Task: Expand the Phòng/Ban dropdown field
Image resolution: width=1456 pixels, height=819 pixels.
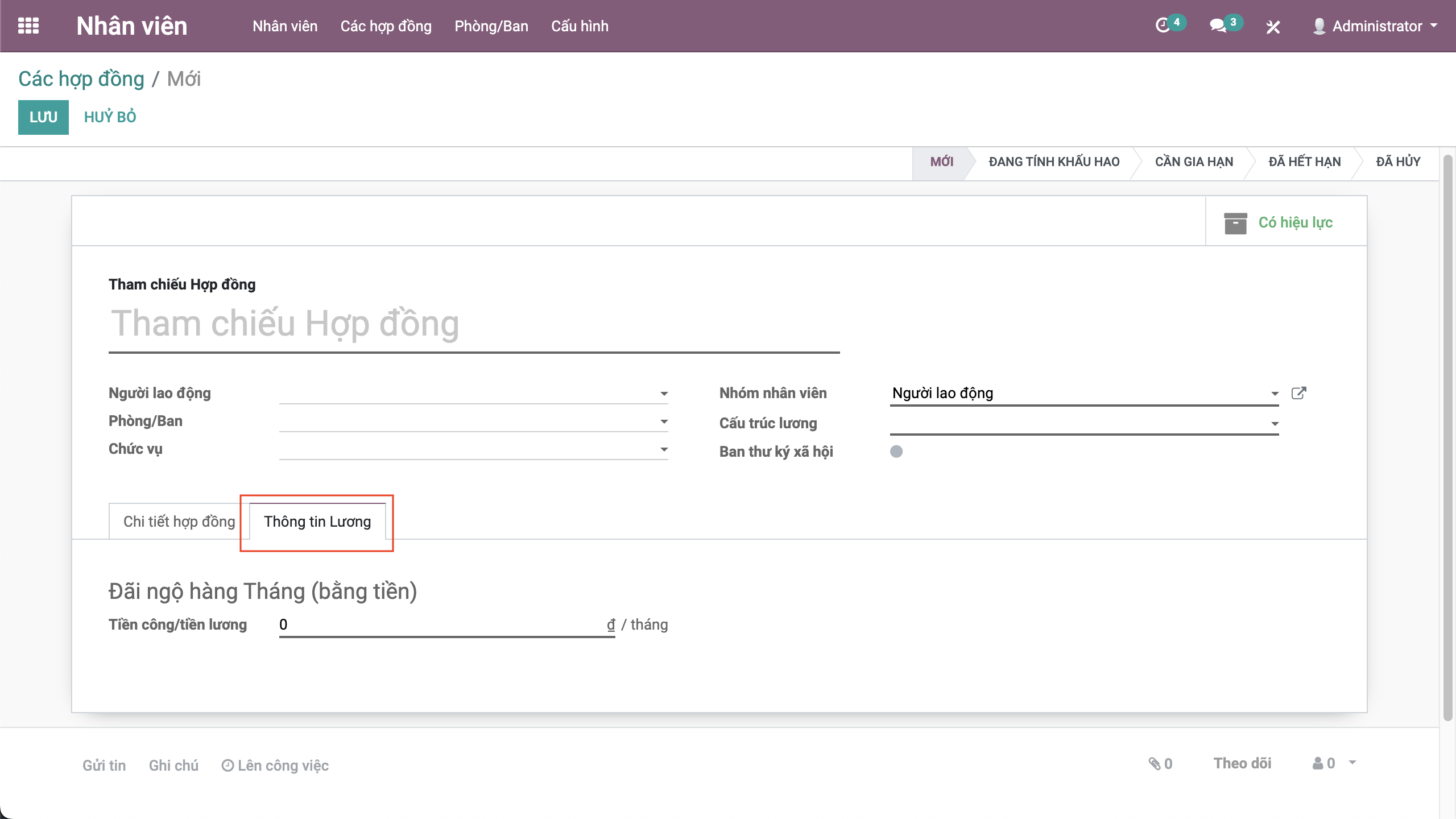Action: click(664, 421)
